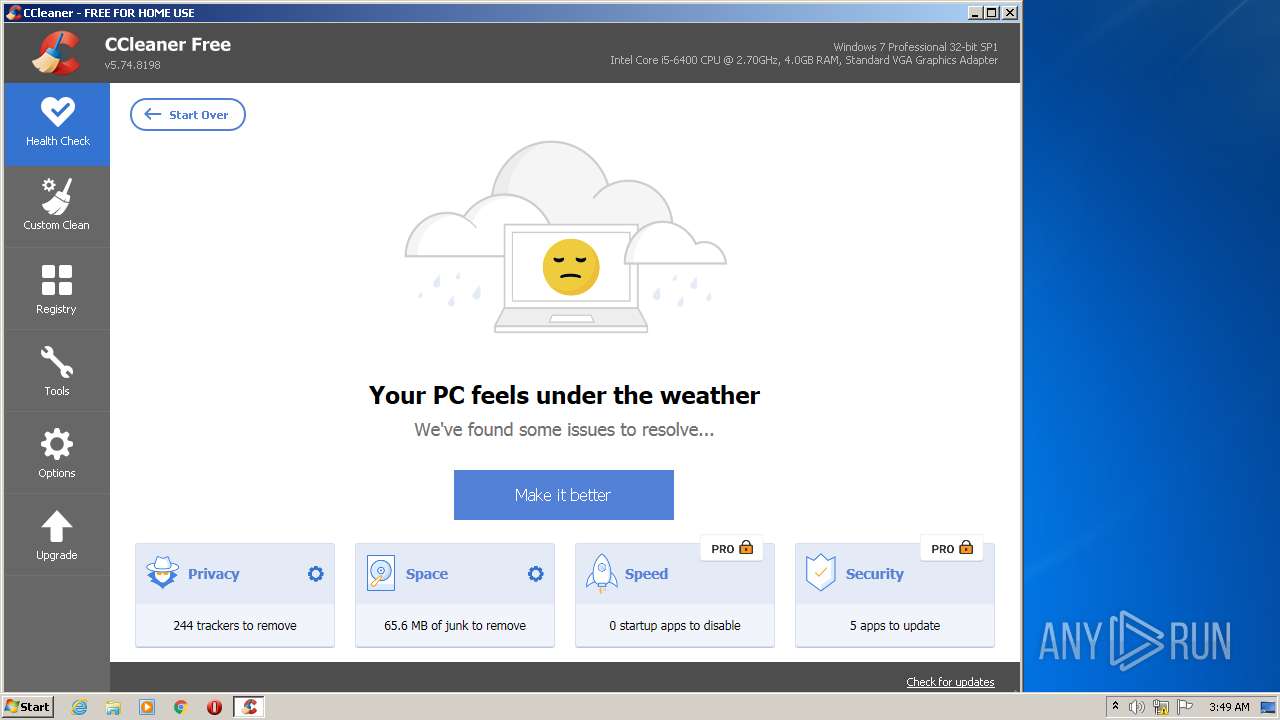Select '244 trackers to remove' text

click(x=235, y=626)
